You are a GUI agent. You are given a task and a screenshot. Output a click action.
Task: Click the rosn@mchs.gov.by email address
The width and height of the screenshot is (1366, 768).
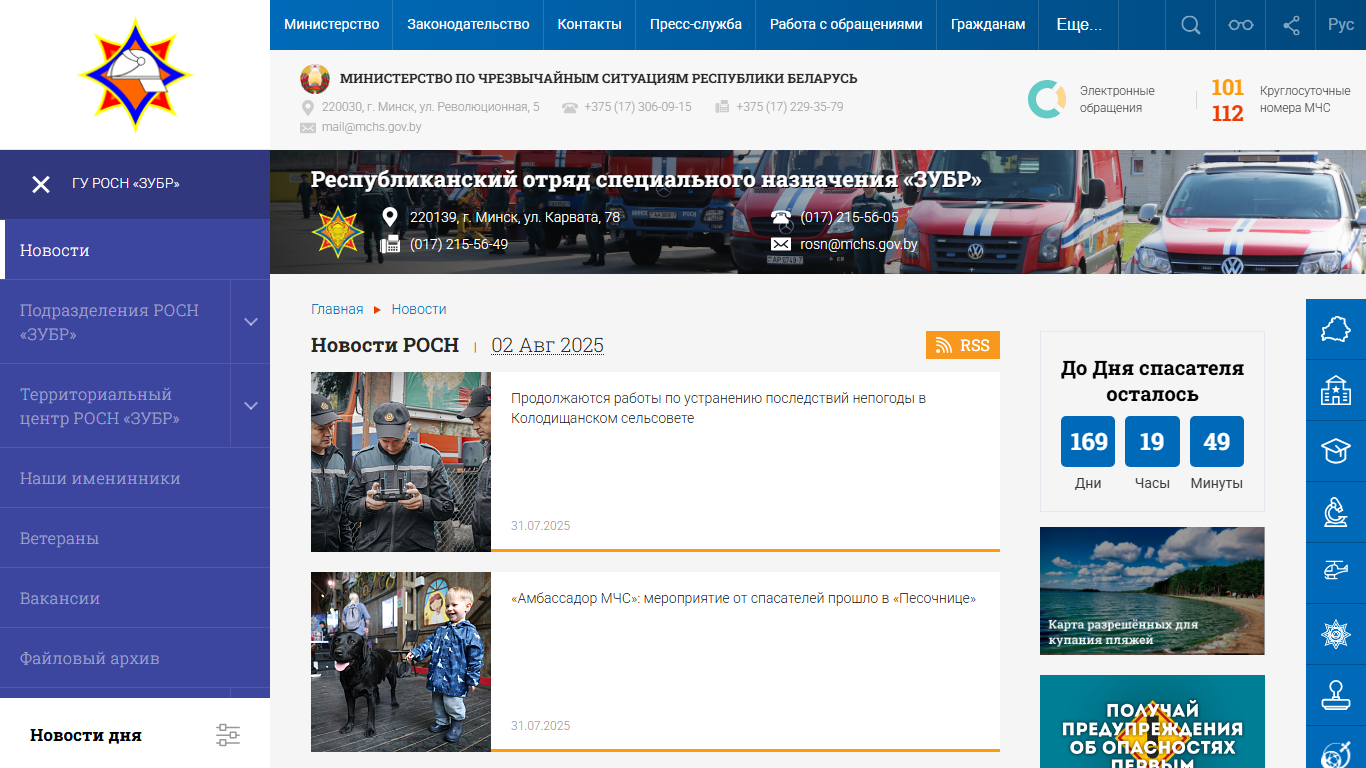[858, 244]
